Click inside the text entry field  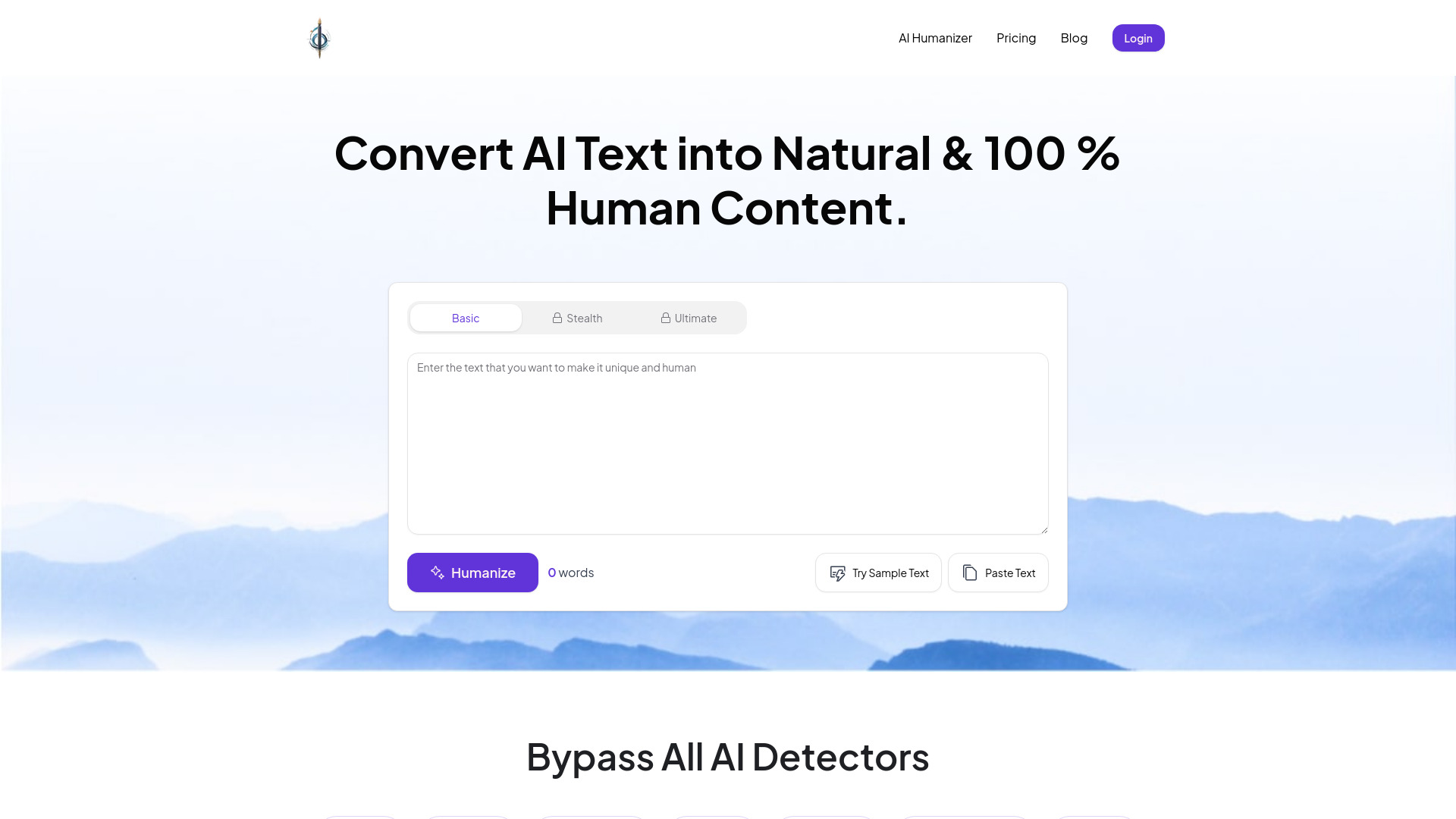[x=728, y=443]
